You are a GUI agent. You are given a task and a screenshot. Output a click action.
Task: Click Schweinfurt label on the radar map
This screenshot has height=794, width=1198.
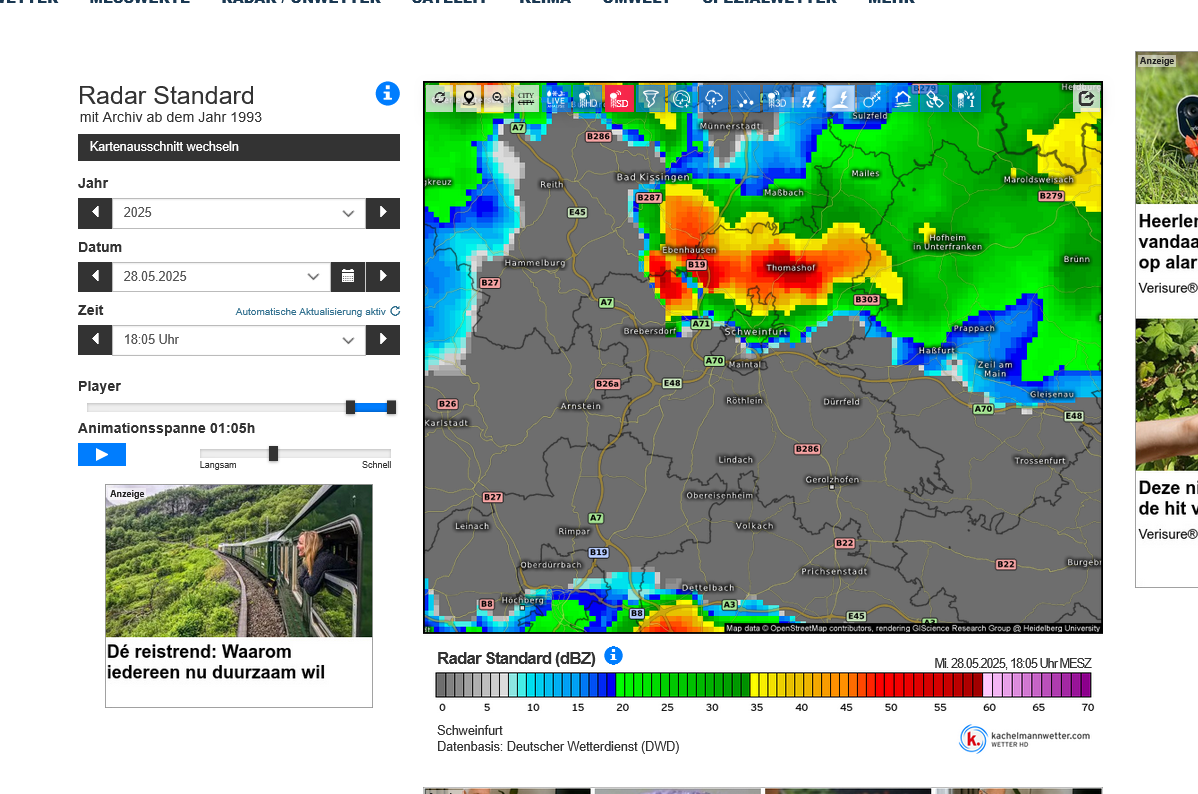coord(756,332)
